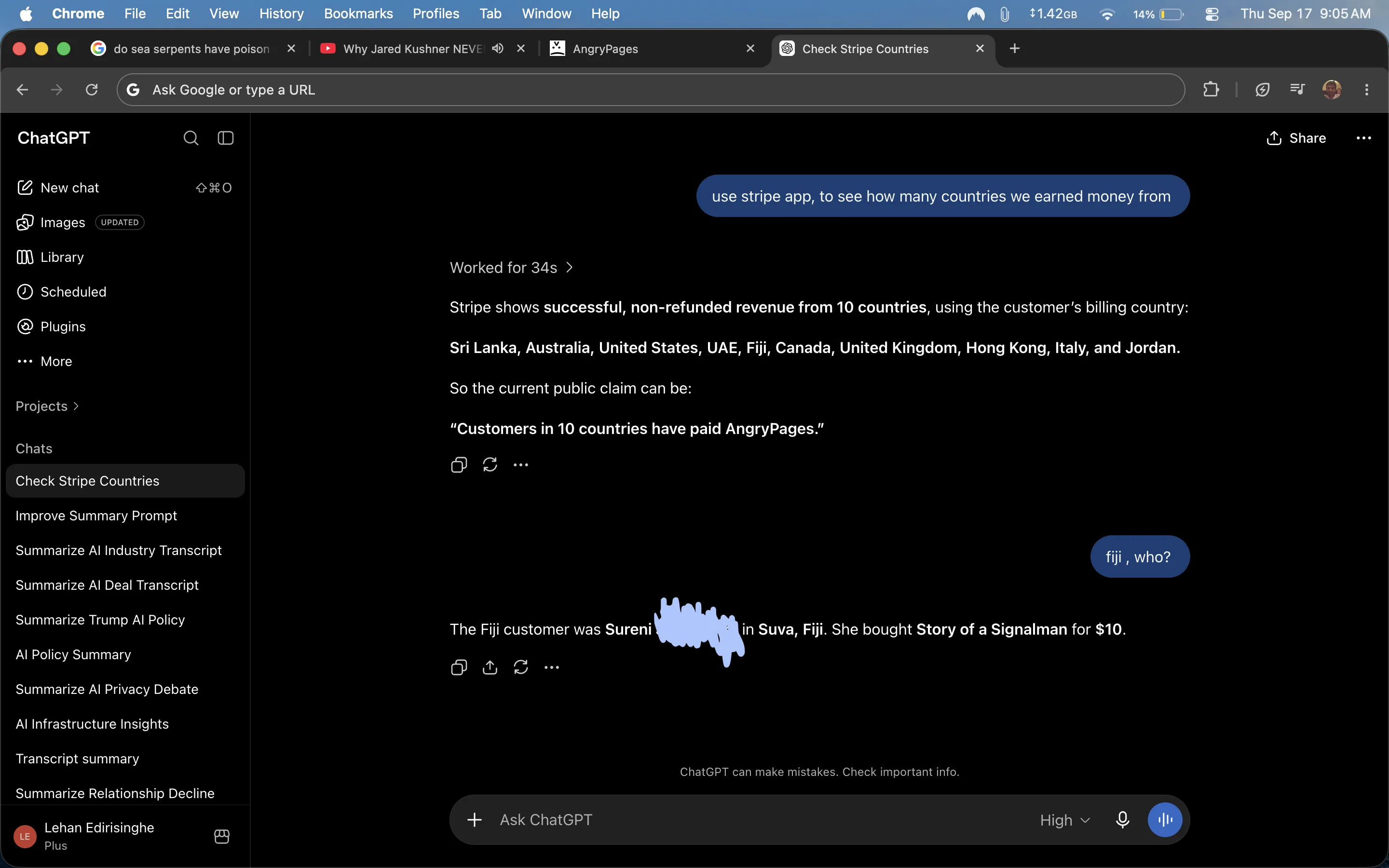
Task: Open the AI Policy Summary chat
Action: tap(124, 654)
